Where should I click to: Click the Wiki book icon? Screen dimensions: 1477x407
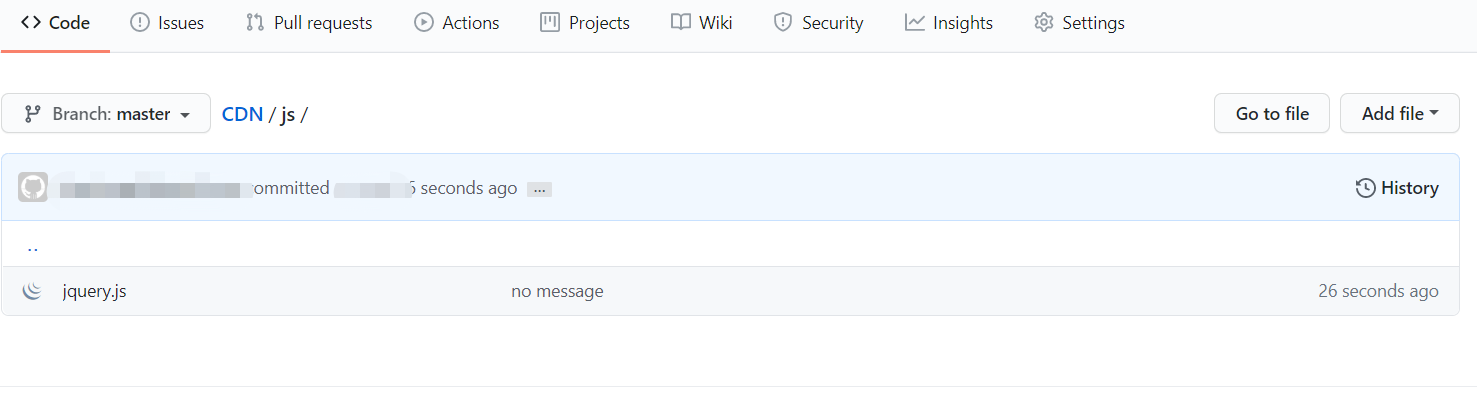coord(681,23)
